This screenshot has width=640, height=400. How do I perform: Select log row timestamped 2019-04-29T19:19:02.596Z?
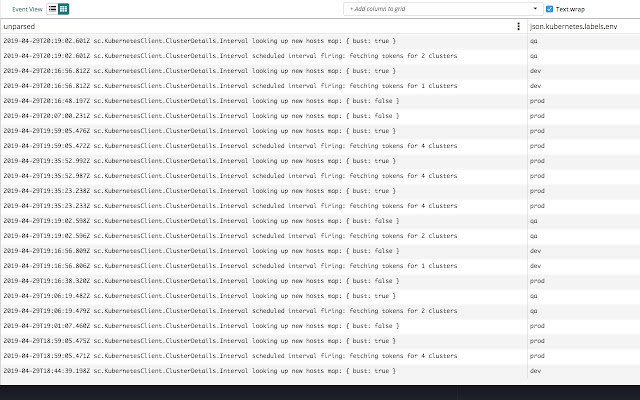pyautogui.click(x=320, y=236)
